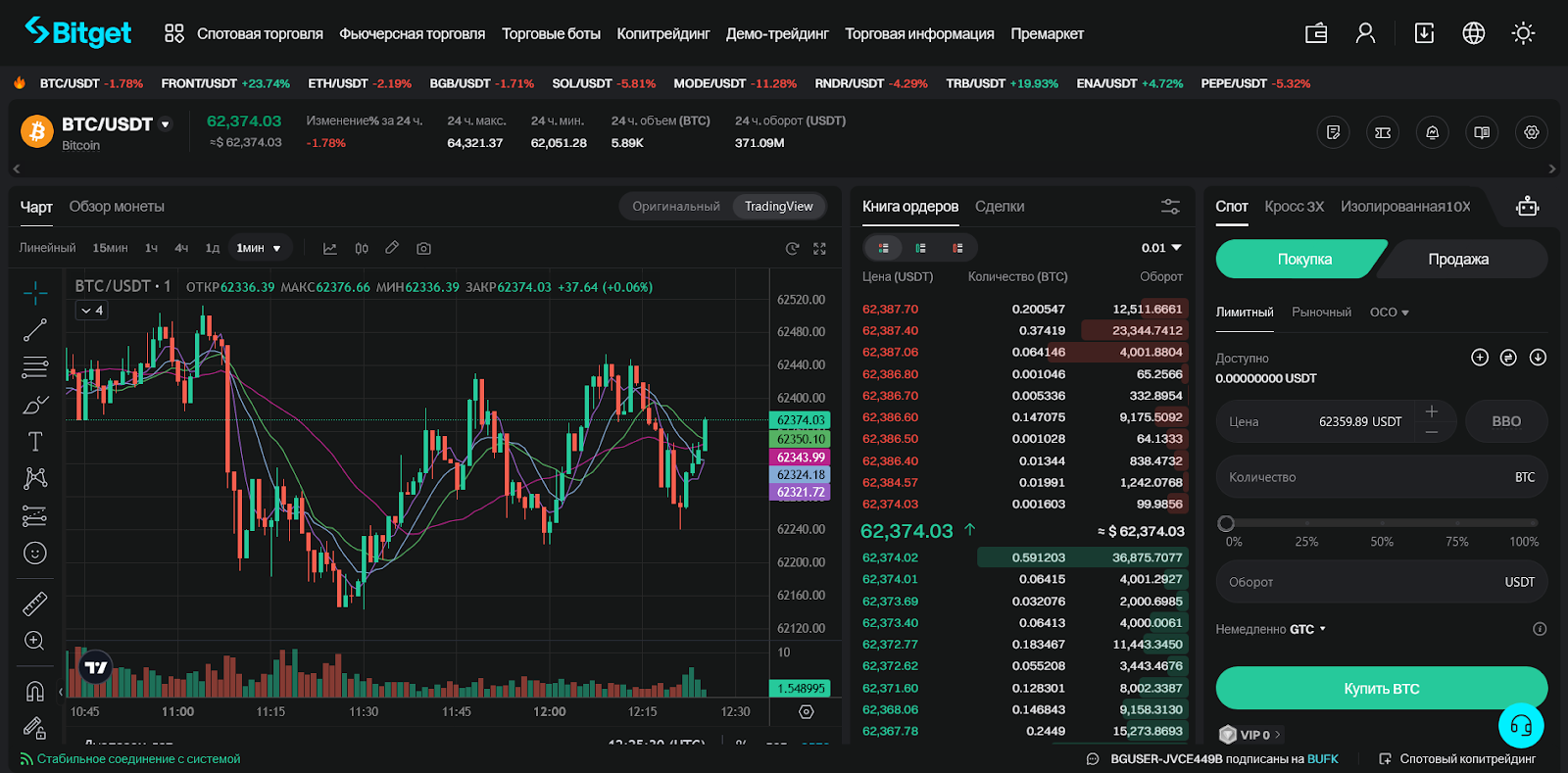Switch to the Обзор монеты tab

[117, 207]
